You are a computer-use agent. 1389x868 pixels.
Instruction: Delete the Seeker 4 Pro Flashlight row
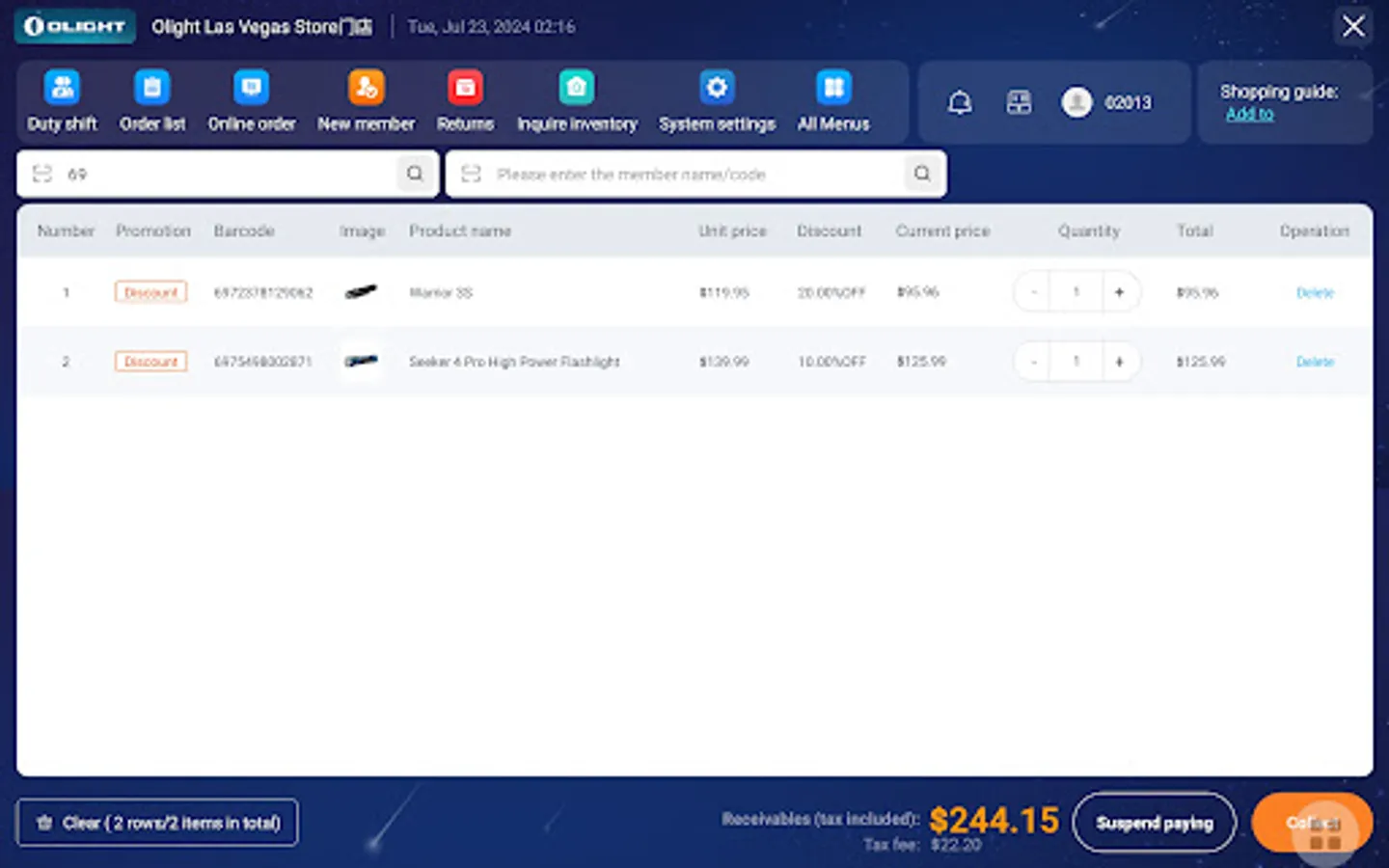pyautogui.click(x=1315, y=362)
